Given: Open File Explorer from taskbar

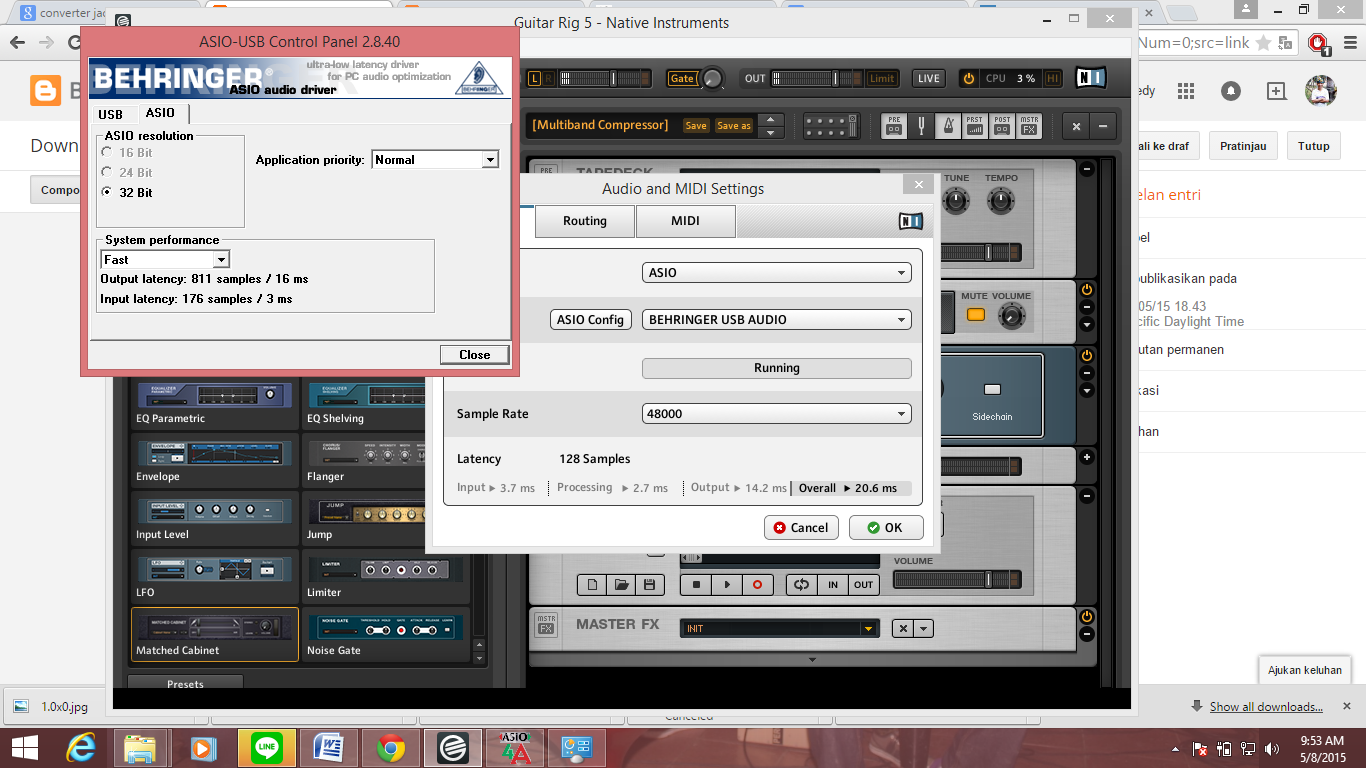Looking at the screenshot, I should click(x=141, y=748).
